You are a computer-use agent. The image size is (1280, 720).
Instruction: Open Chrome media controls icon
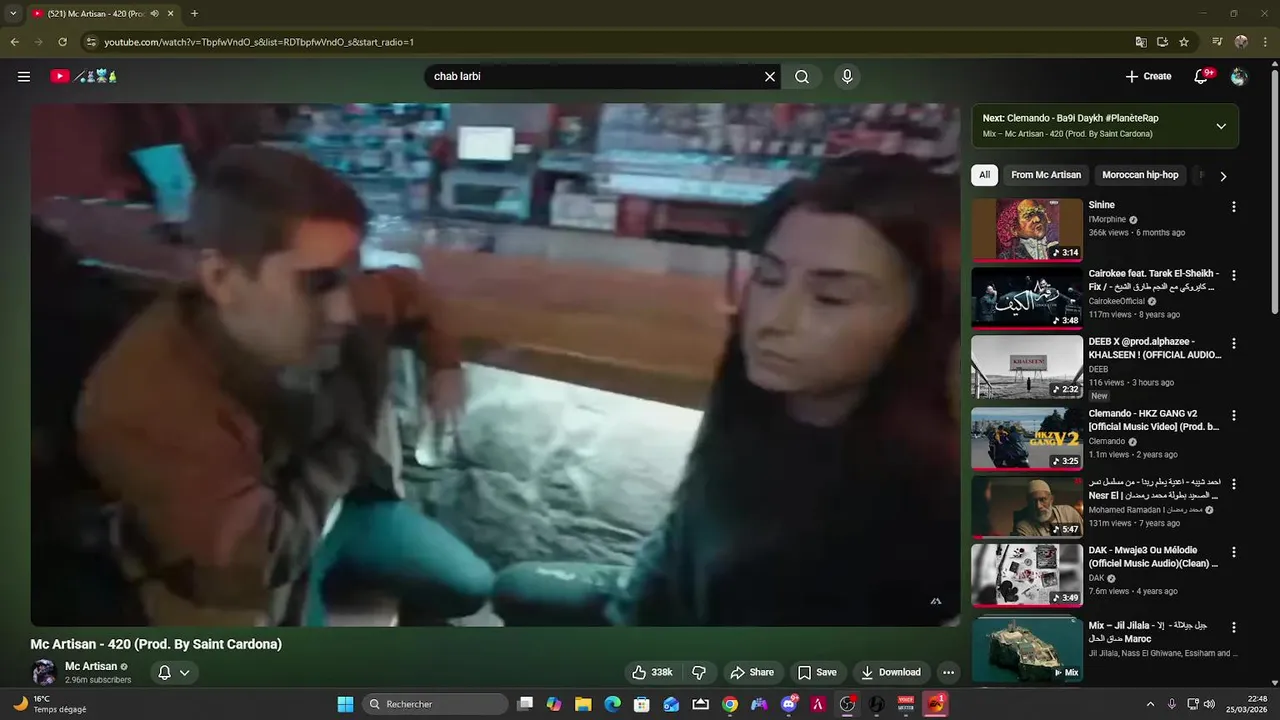coord(1217,42)
